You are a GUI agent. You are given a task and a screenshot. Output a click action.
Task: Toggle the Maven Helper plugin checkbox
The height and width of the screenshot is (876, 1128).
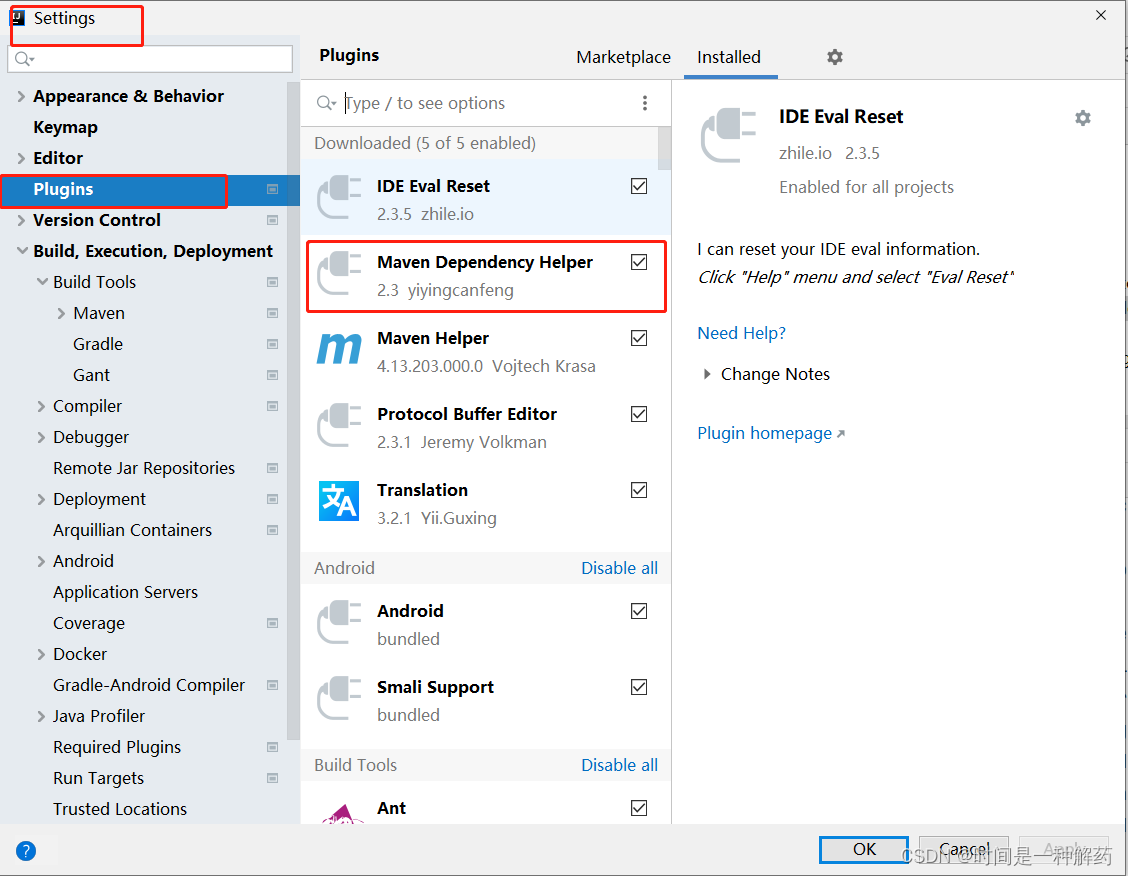[639, 338]
